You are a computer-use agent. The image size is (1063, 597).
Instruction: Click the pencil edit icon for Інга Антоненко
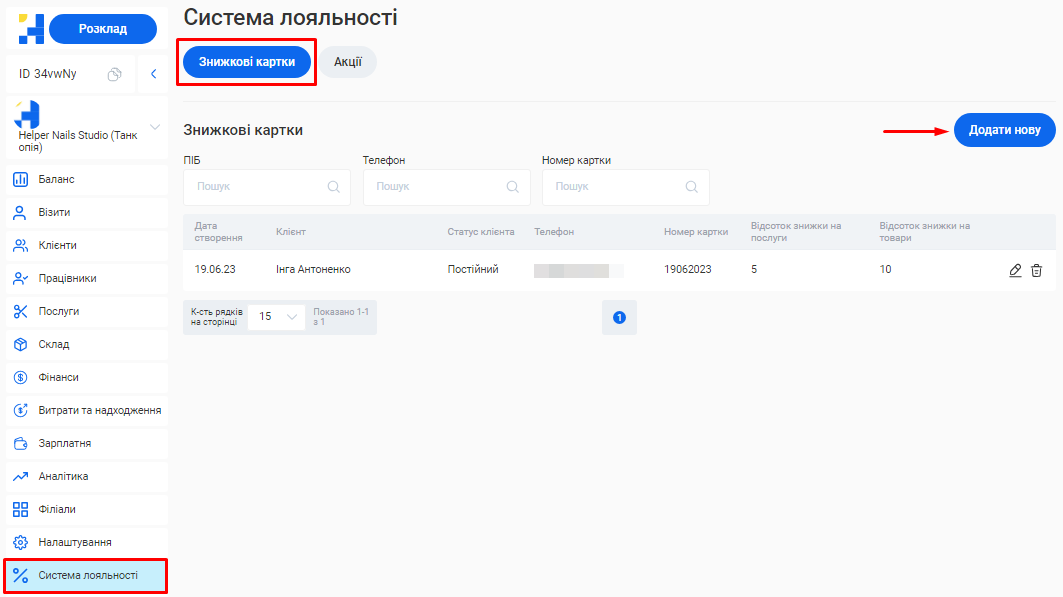[x=1015, y=270]
